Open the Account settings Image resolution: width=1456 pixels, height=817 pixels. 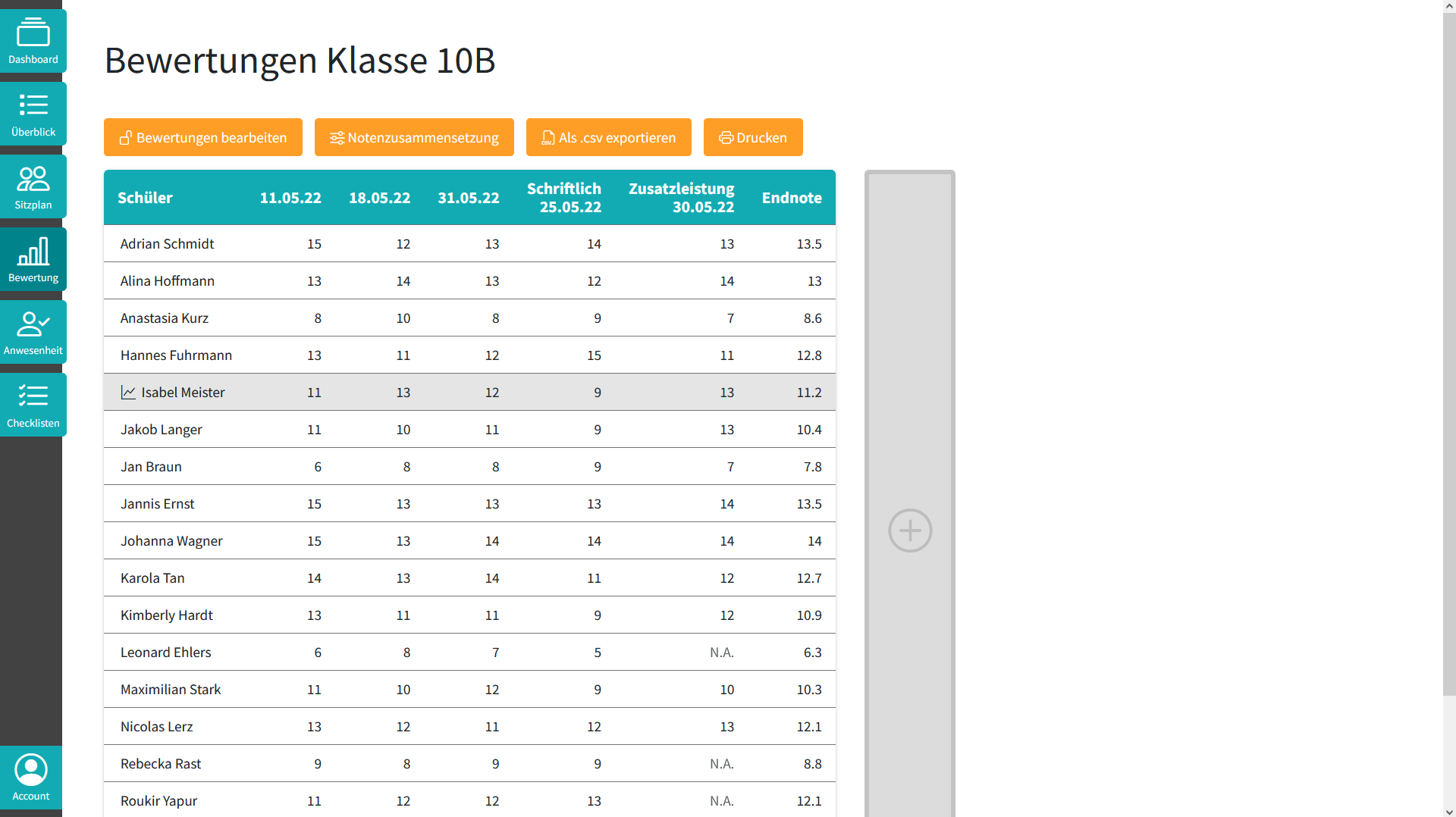[x=31, y=777]
